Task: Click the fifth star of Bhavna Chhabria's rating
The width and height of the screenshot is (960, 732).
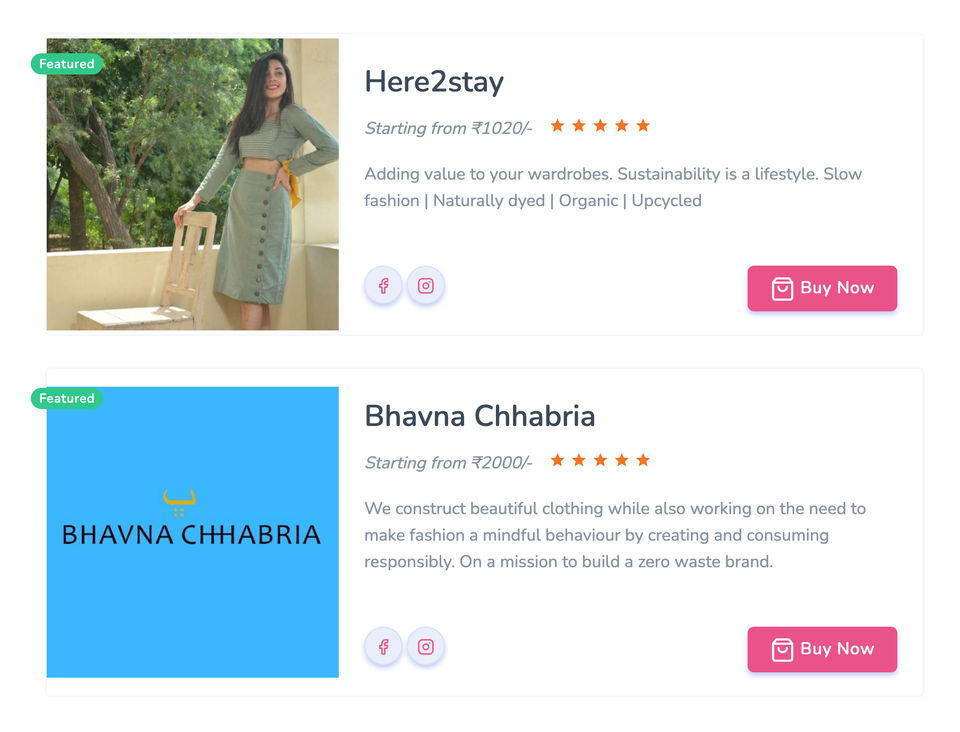Action: [x=643, y=460]
